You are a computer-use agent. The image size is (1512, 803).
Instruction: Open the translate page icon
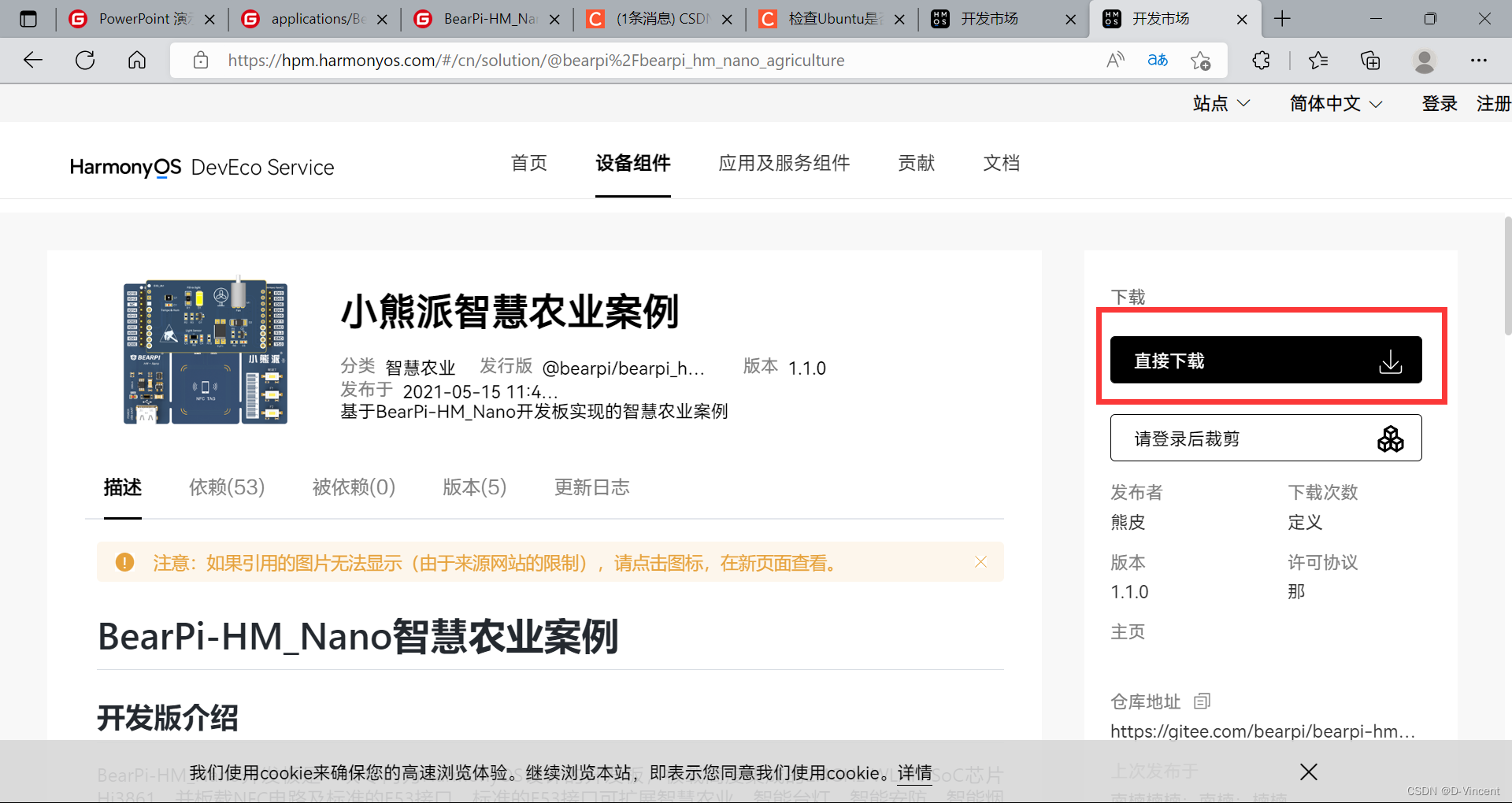(x=1158, y=60)
